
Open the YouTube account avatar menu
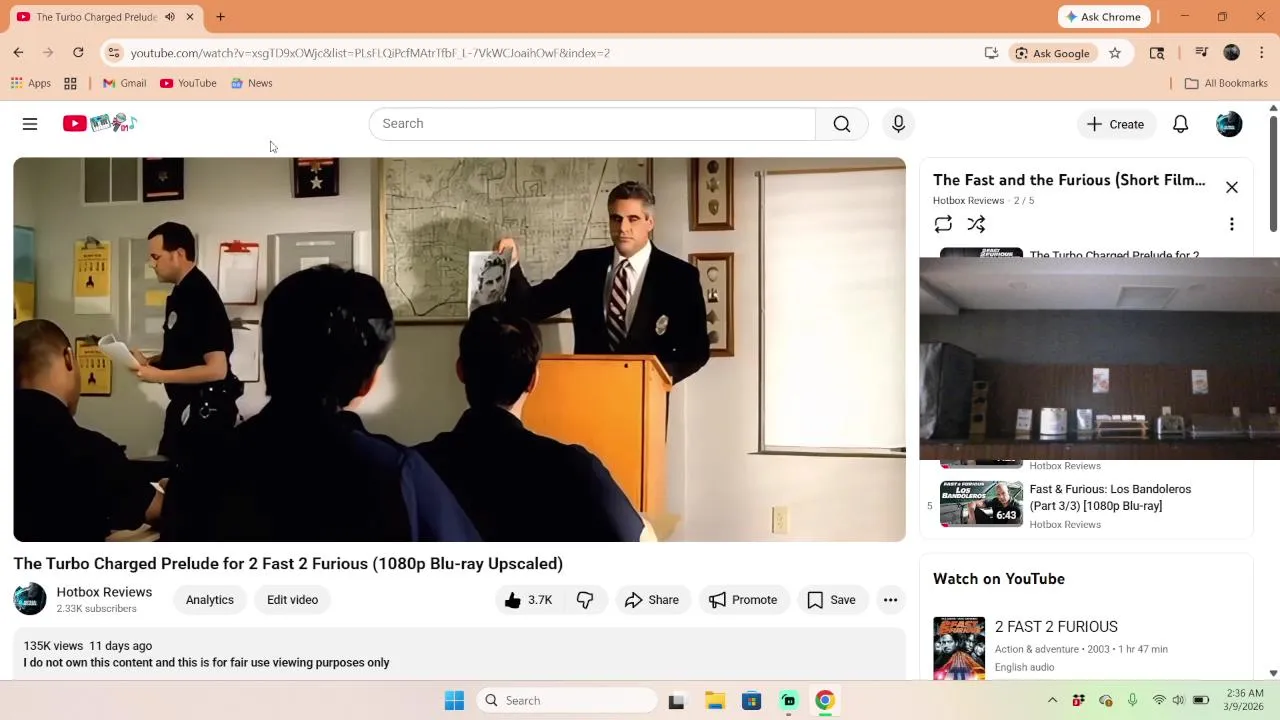pyautogui.click(x=1229, y=124)
